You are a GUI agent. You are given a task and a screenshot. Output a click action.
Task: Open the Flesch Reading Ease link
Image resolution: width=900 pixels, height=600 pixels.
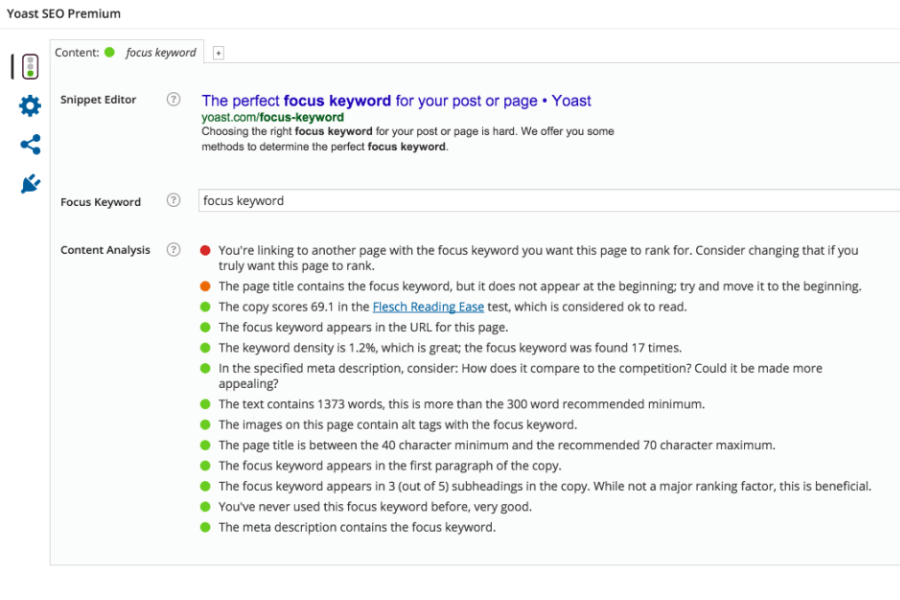click(428, 307)
